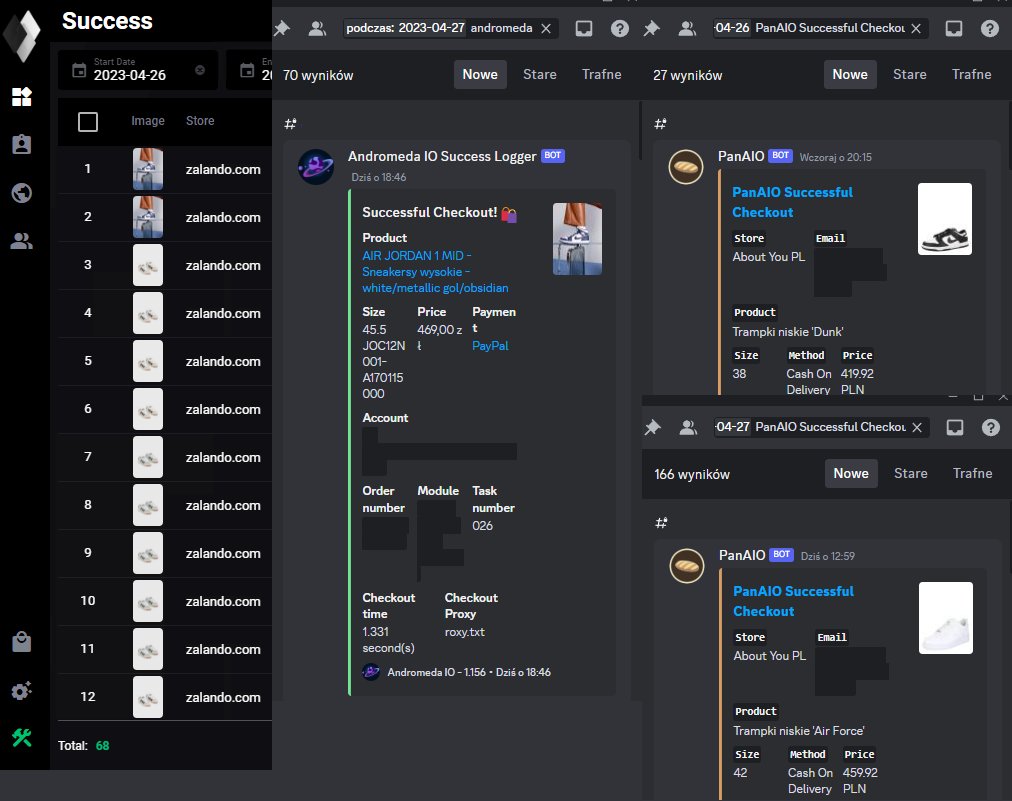Select the green tools icon at sidebar bottom
1012x801 pixels.
[x=24, y=738]
